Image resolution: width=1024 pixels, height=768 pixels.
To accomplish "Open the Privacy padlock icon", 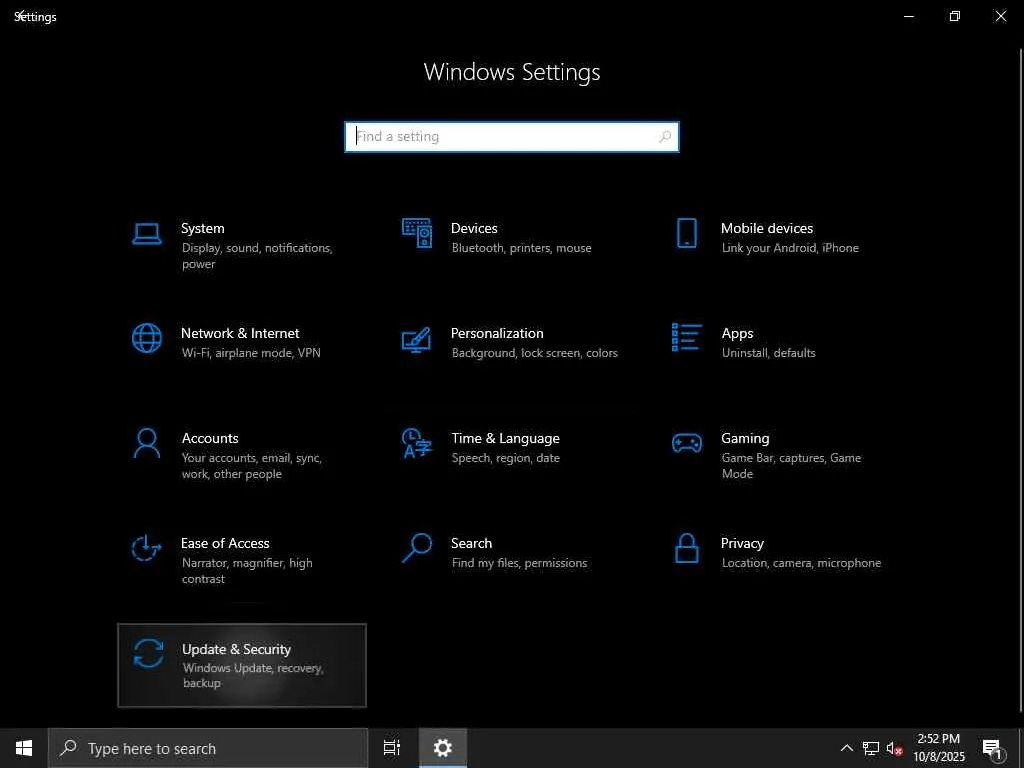I will coord(686,548).
